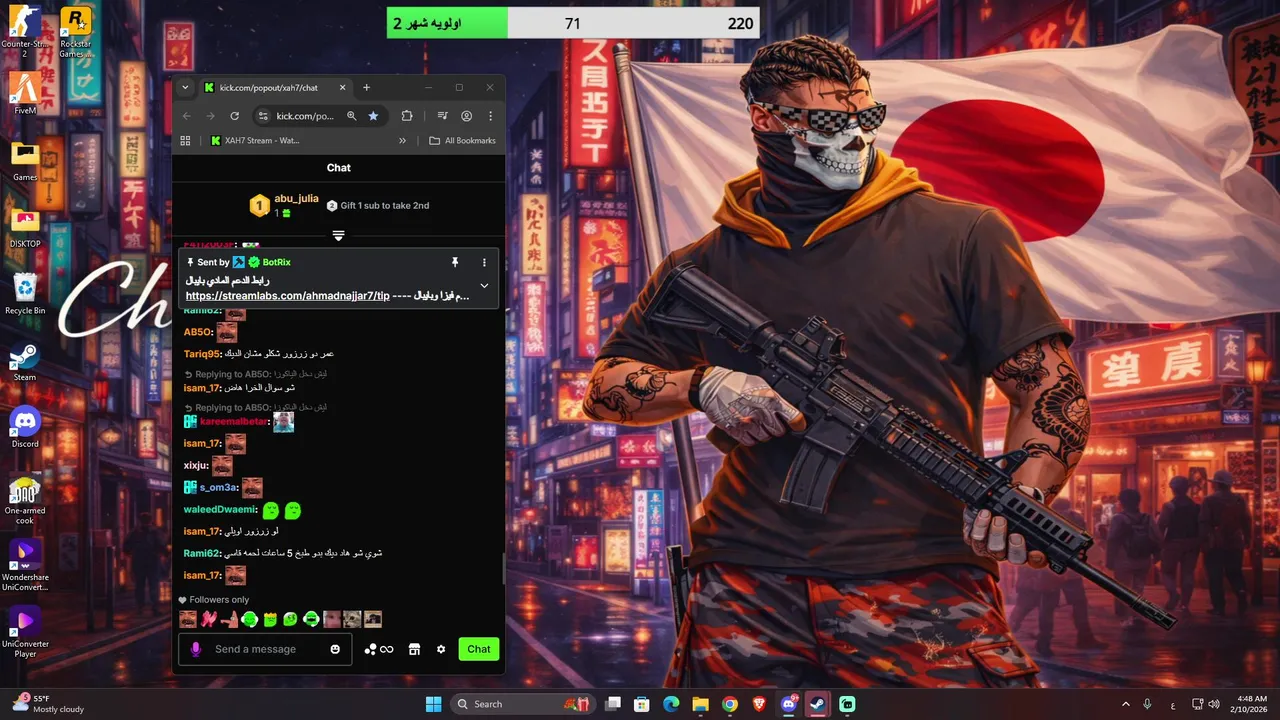Toggle the bookmark star for this page

tap(373, 116)
